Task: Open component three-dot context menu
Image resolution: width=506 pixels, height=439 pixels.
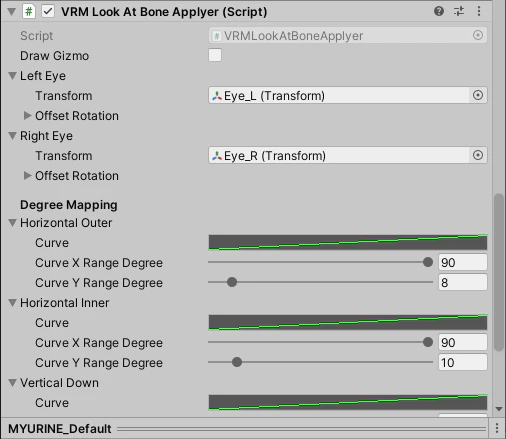Action: coord(479,11)
